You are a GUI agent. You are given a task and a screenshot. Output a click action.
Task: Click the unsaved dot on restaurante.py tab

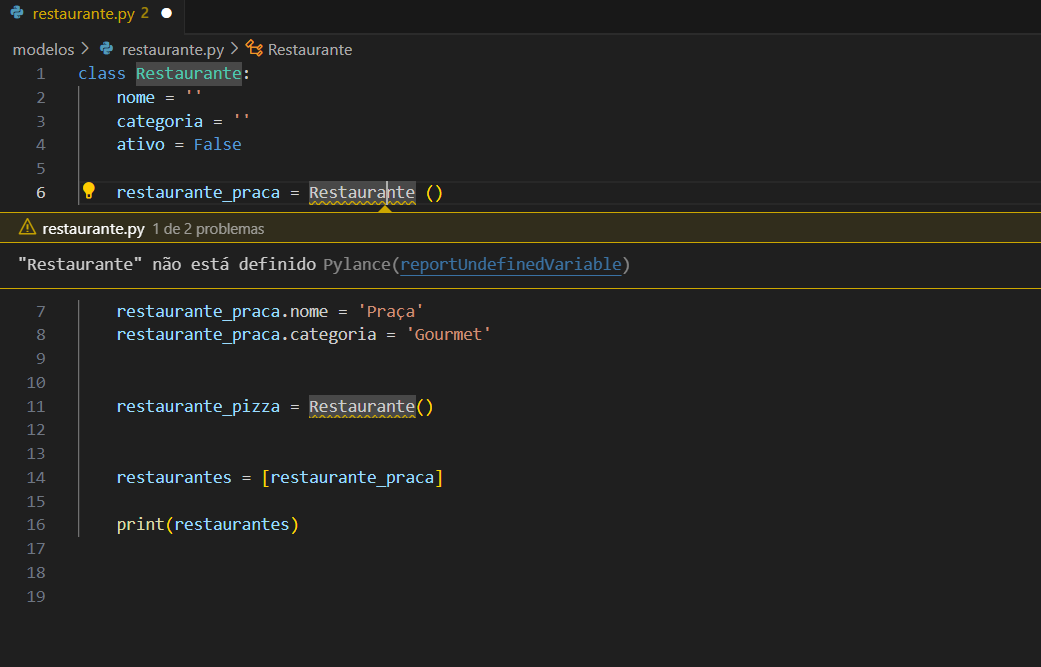167,13
